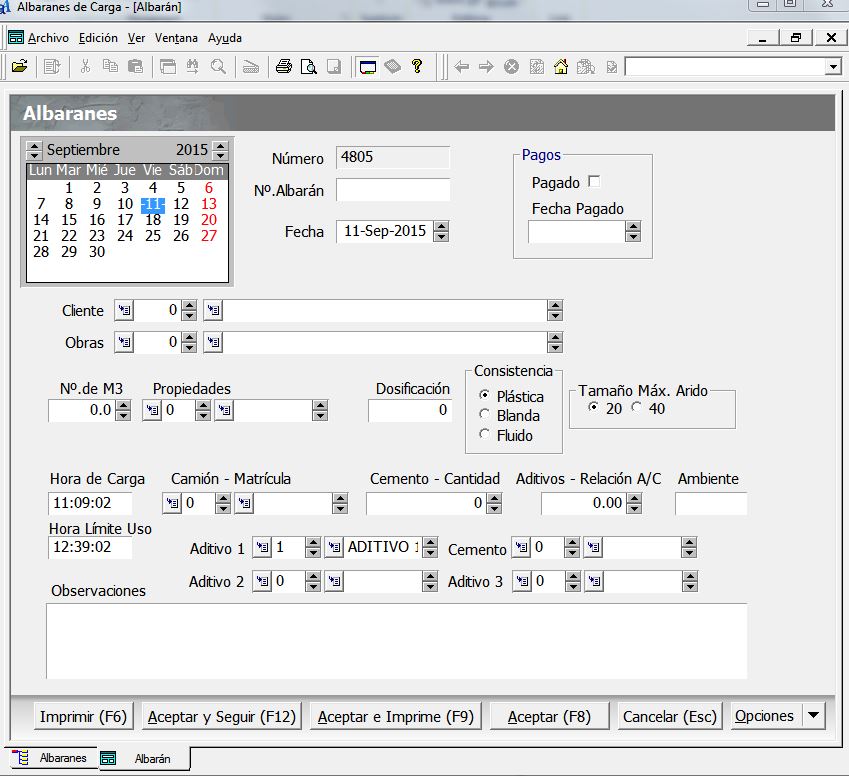Open the Opciones dropdown arrow
The height and width of the screenshot is (776, 849).
(813, 716)
